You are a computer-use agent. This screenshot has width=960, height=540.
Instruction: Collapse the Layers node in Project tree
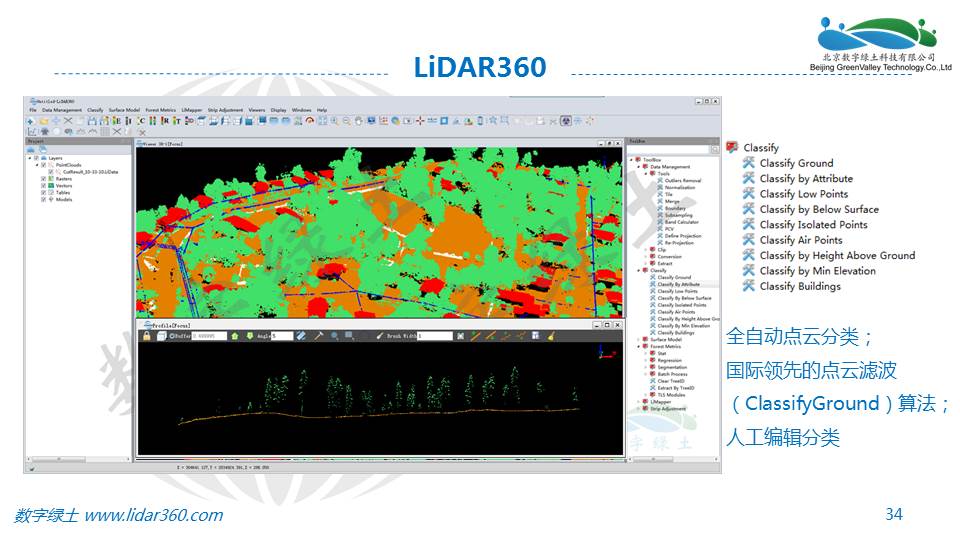pyautogui.click(x=29, y=158)
